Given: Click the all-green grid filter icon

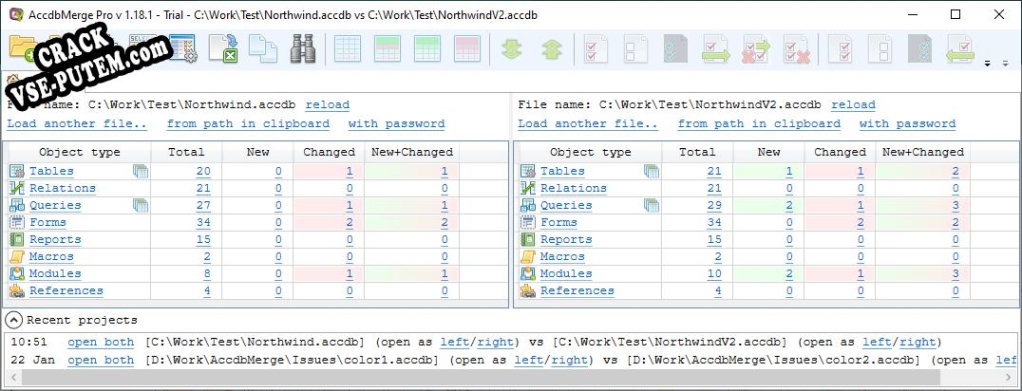Looking at the screenshot, I should click(427, 49).
